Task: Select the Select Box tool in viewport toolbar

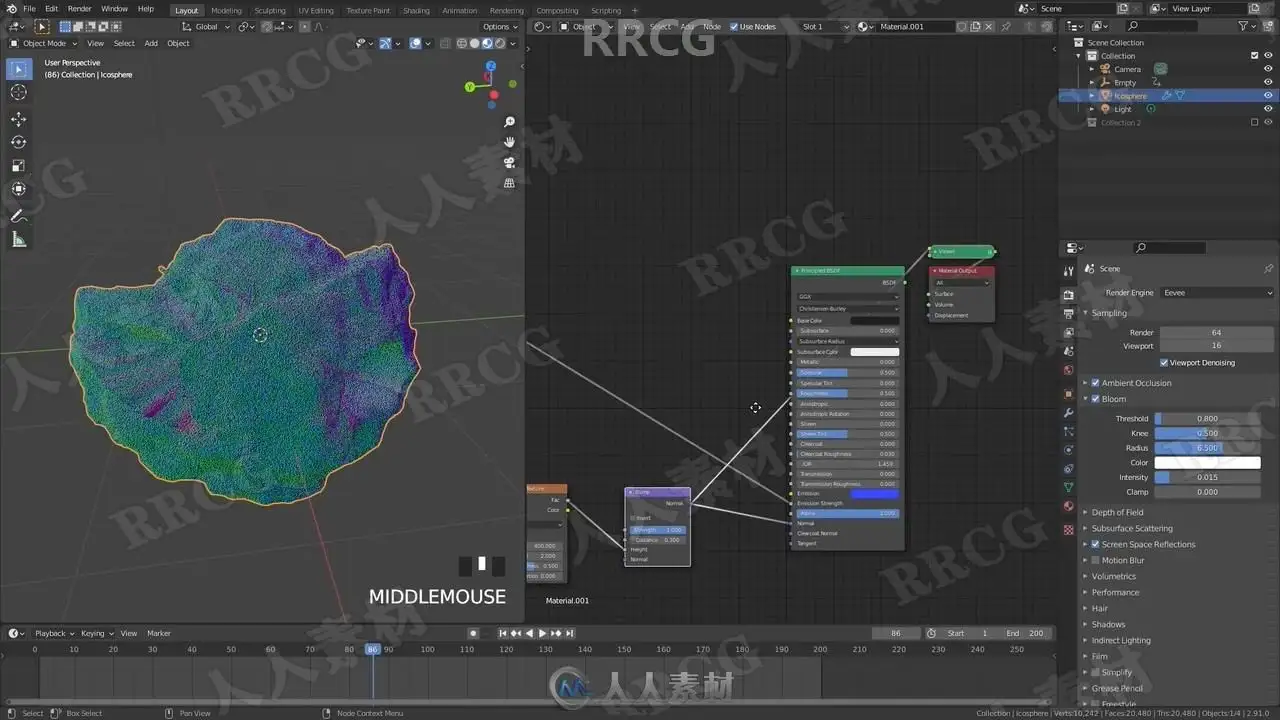Action: point(18,69)
